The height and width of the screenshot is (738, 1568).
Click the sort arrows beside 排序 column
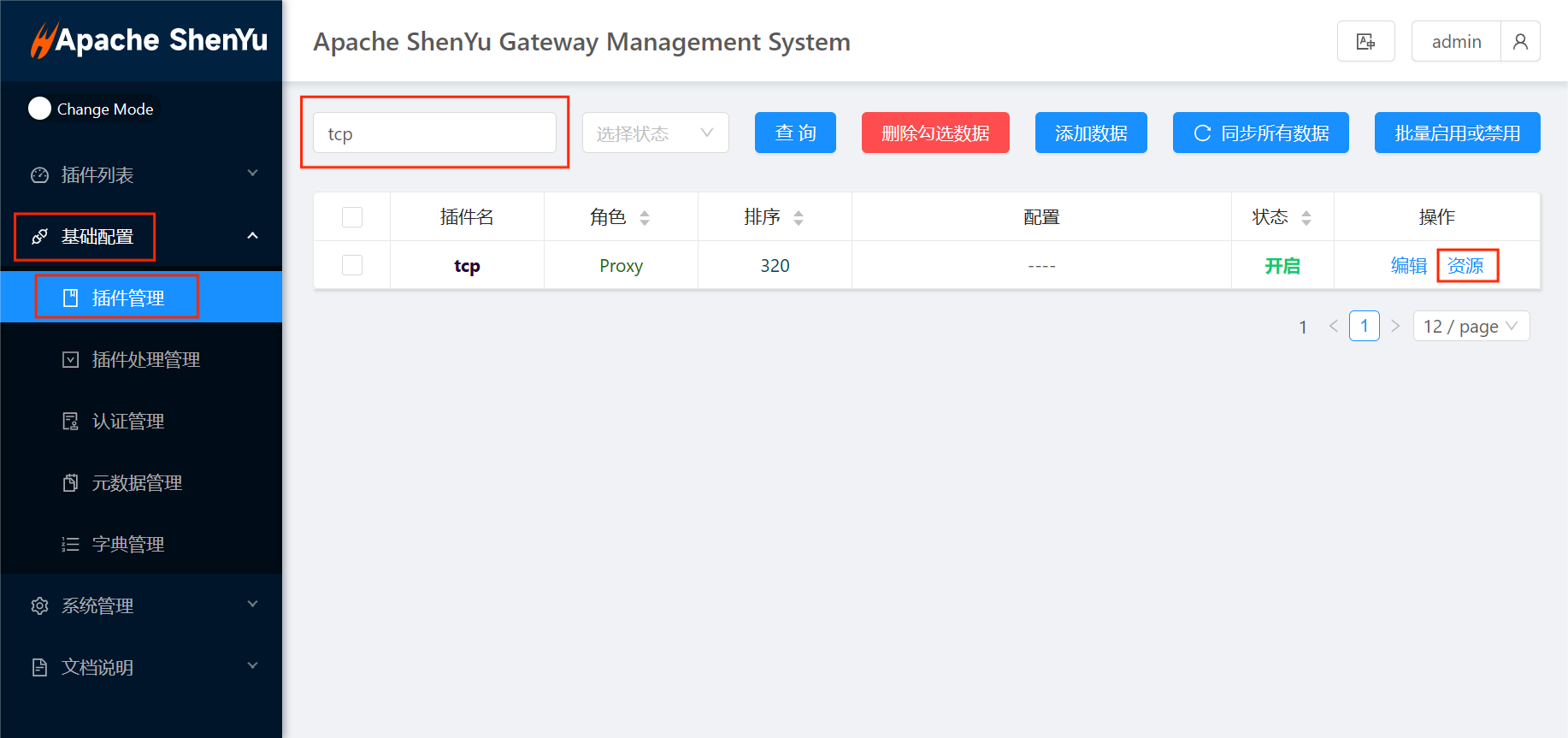[x=799, y=218]
